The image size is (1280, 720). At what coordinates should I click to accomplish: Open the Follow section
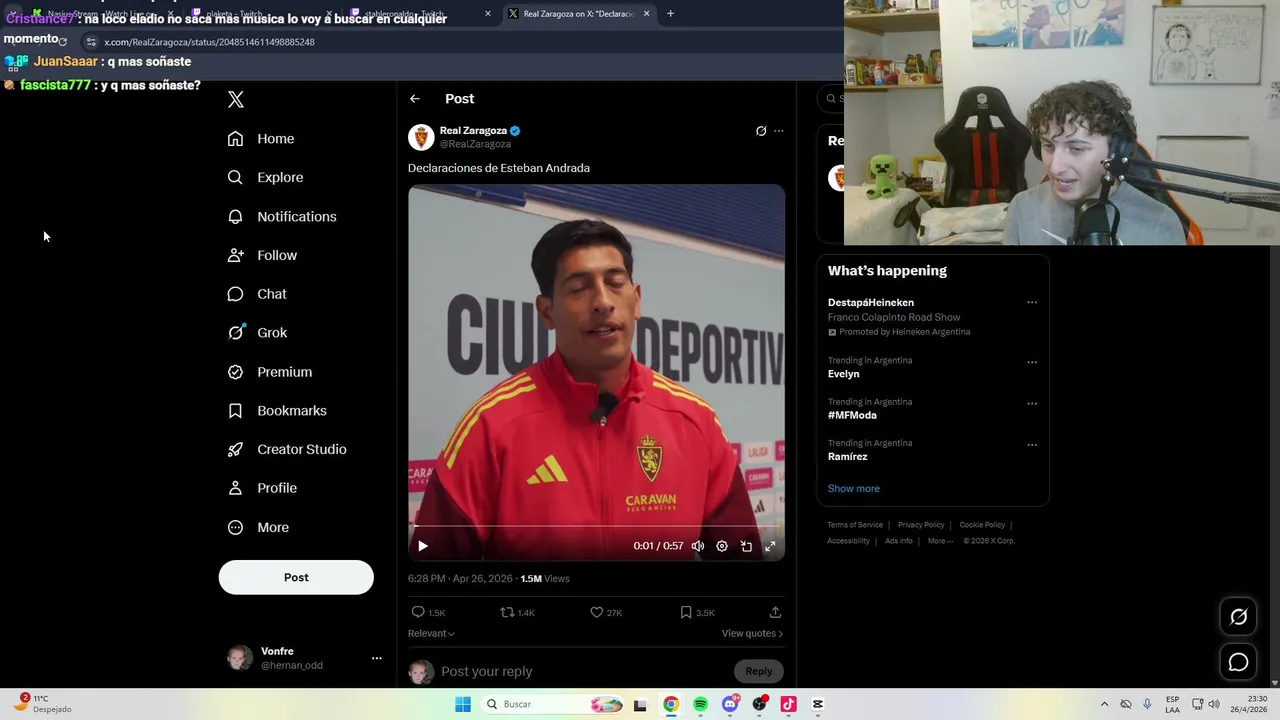pyautogui.click(x=262, y=255)
